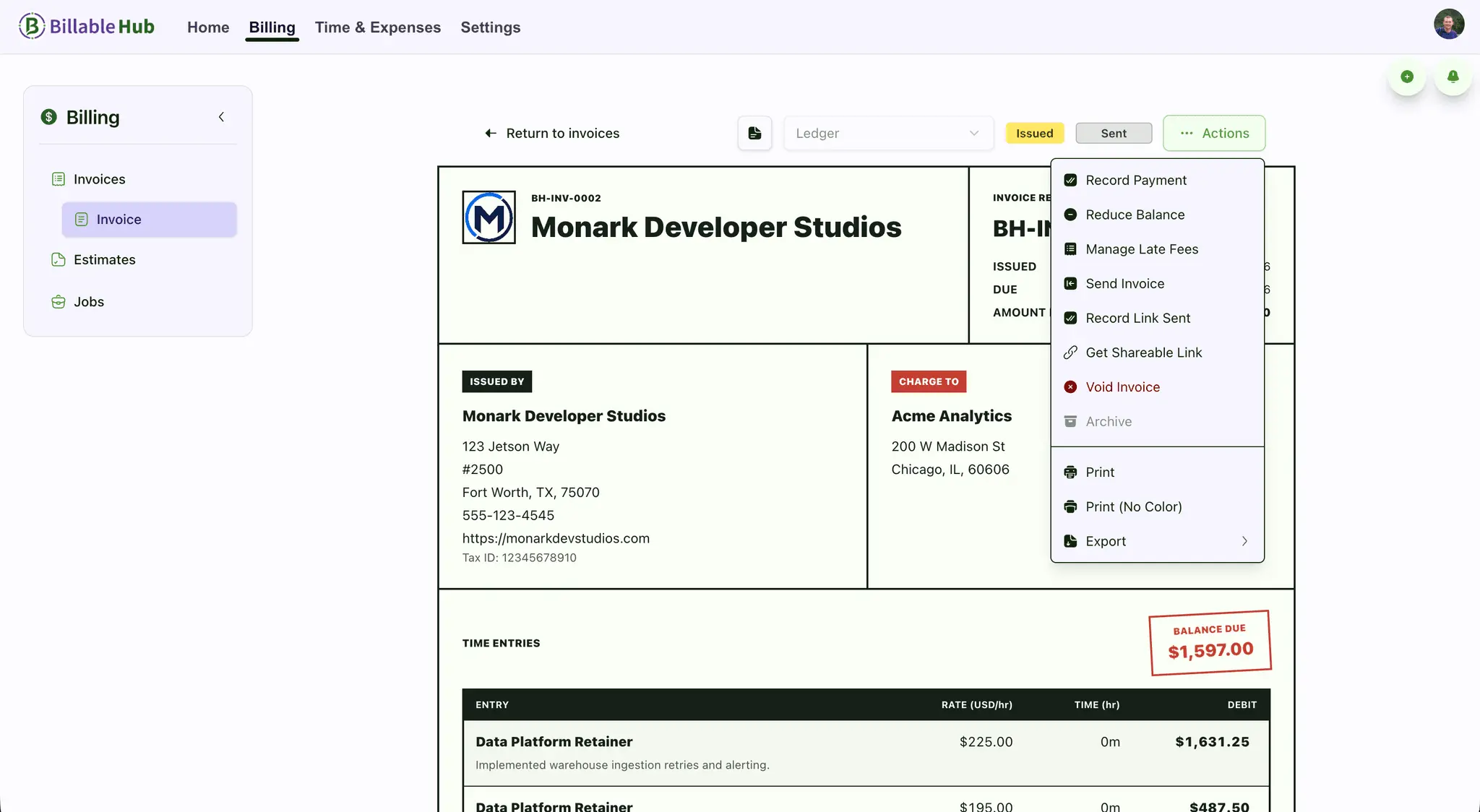Click the Billing dollar icon in sidebar

[49, 117]
